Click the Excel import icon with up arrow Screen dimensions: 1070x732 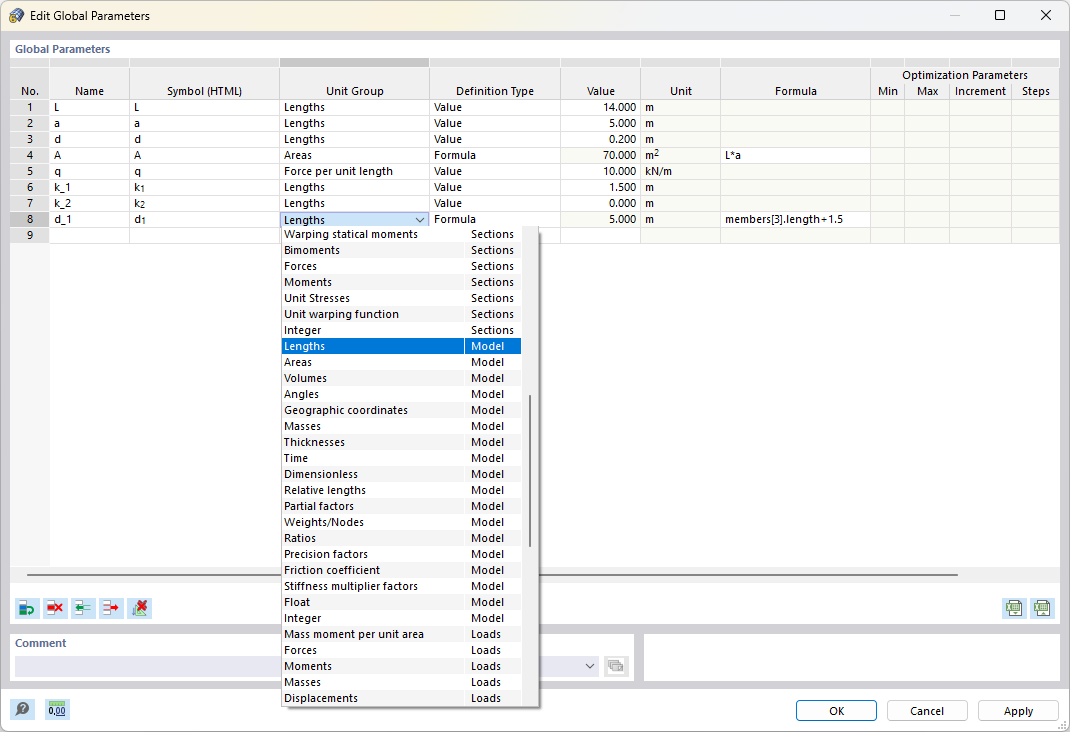tap(1042, 608)
